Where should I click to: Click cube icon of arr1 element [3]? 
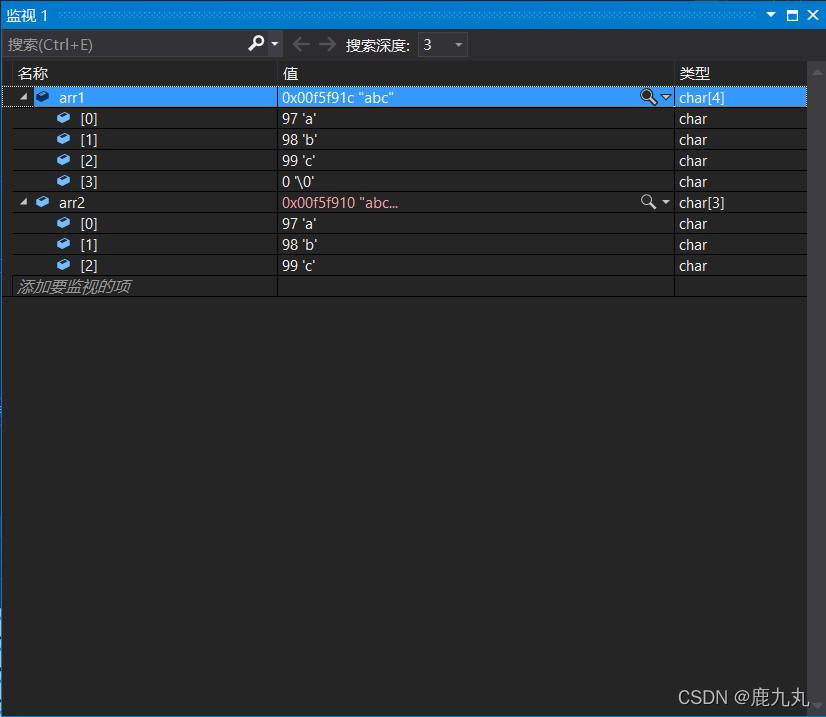pos(64,181)
